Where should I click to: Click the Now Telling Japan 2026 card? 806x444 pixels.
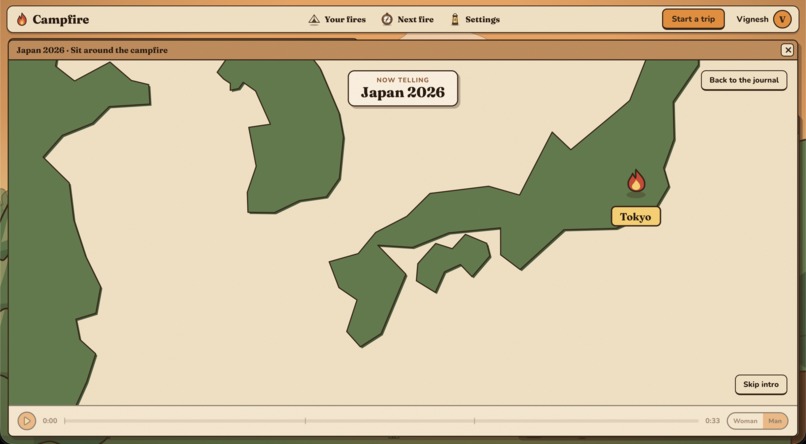tap(402, 88)
